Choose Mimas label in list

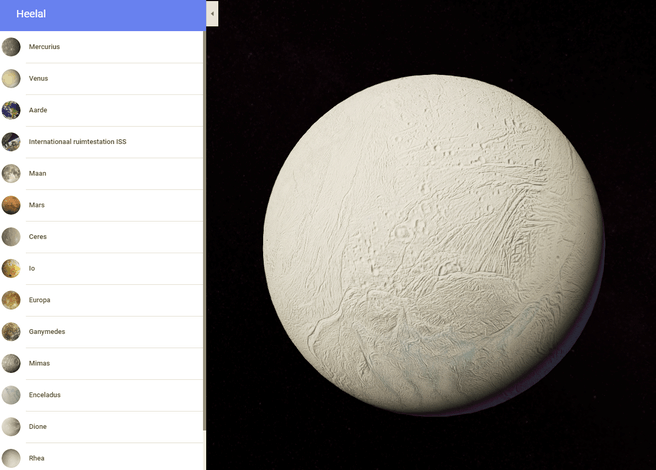[39, 363]
